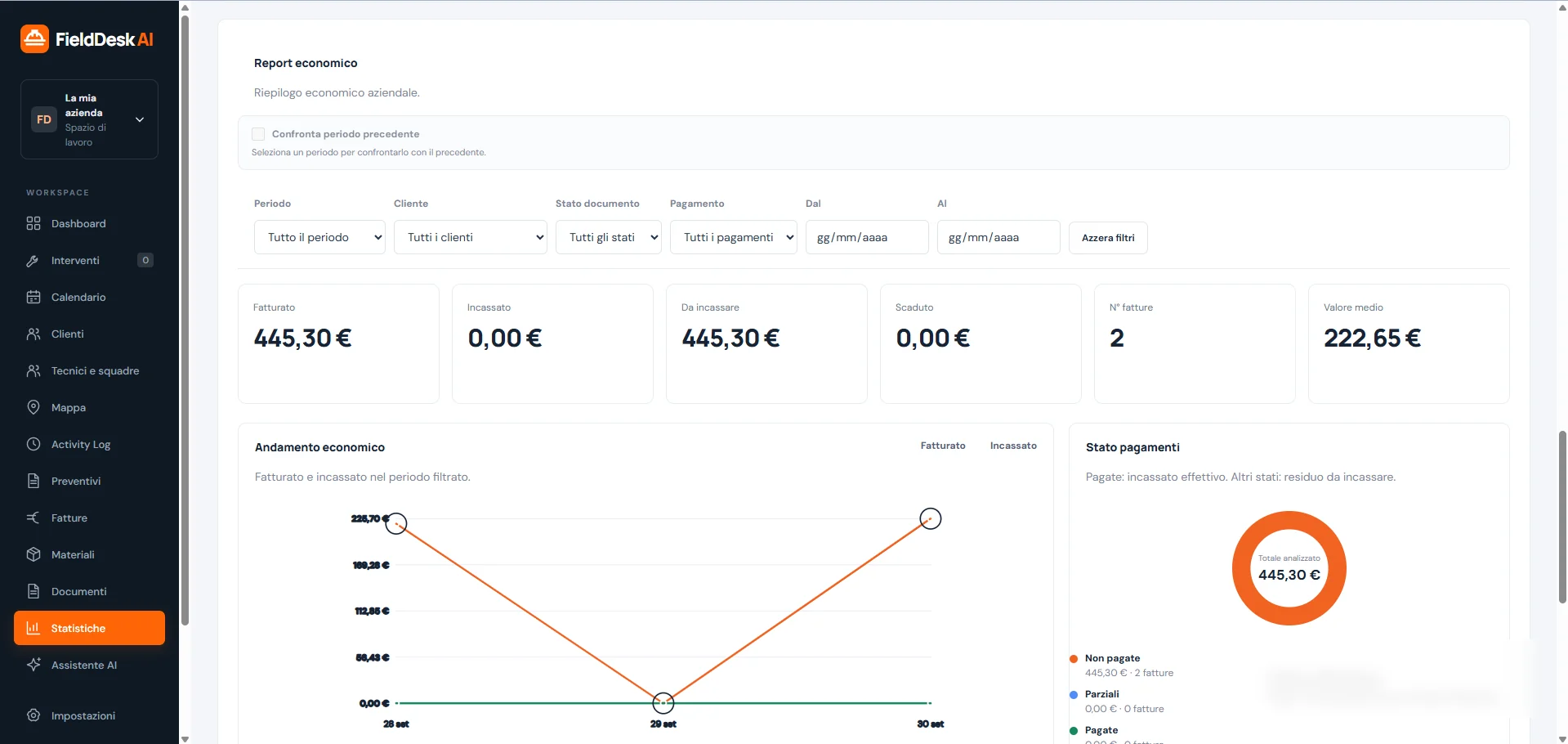This screenshot has height=744, width=1568.
Task: Click the Fatture icon in sidebar
Action: [x=34, y=518]
